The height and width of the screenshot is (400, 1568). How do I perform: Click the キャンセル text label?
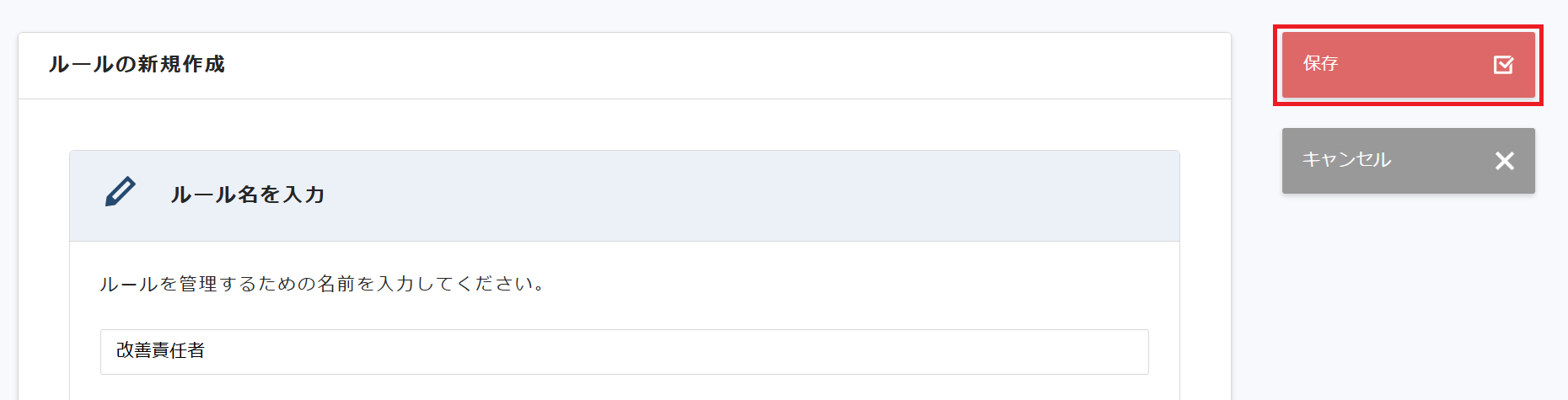coord(1346,160)
